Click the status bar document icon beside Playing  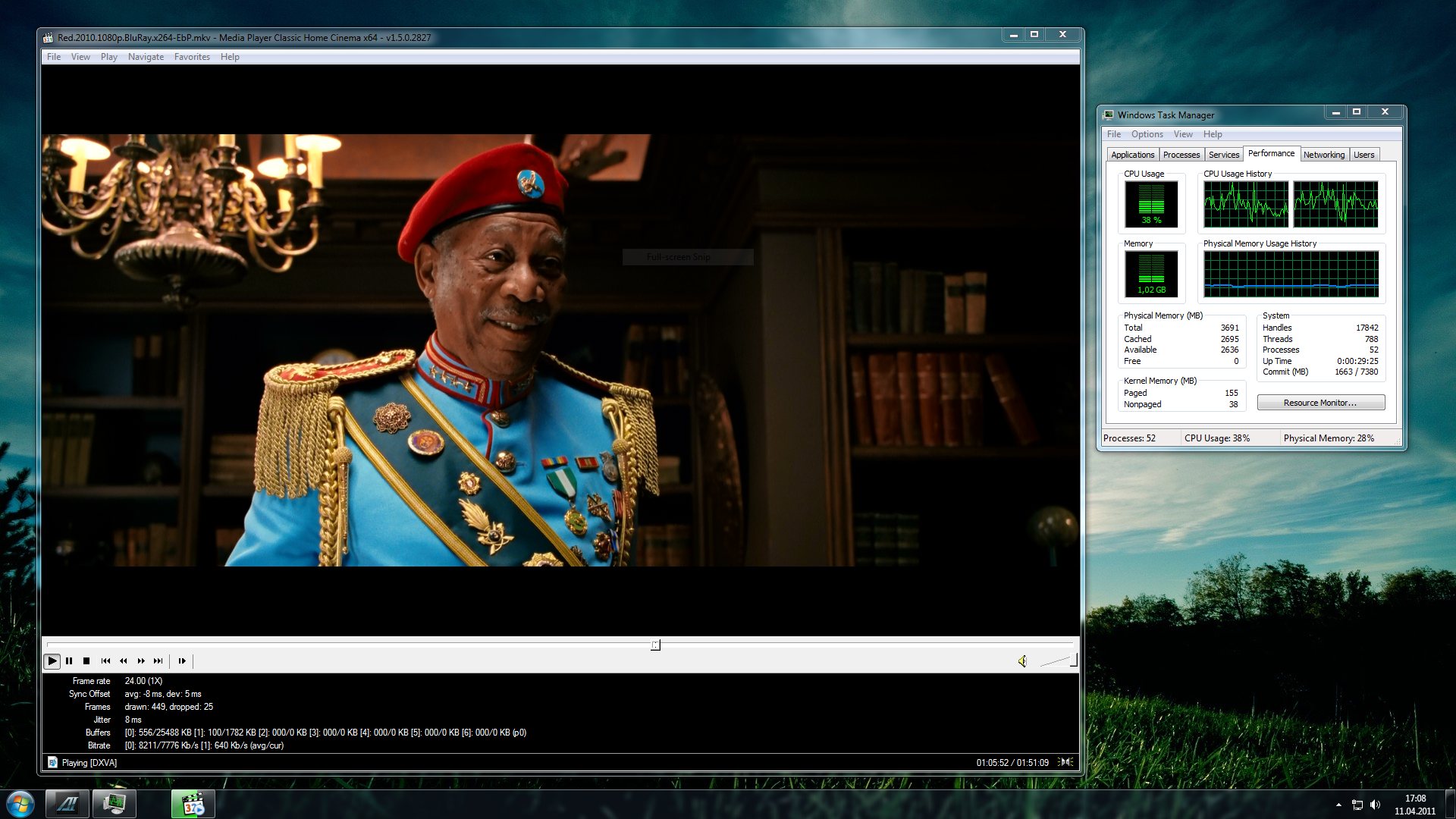(x=52, y=762)
